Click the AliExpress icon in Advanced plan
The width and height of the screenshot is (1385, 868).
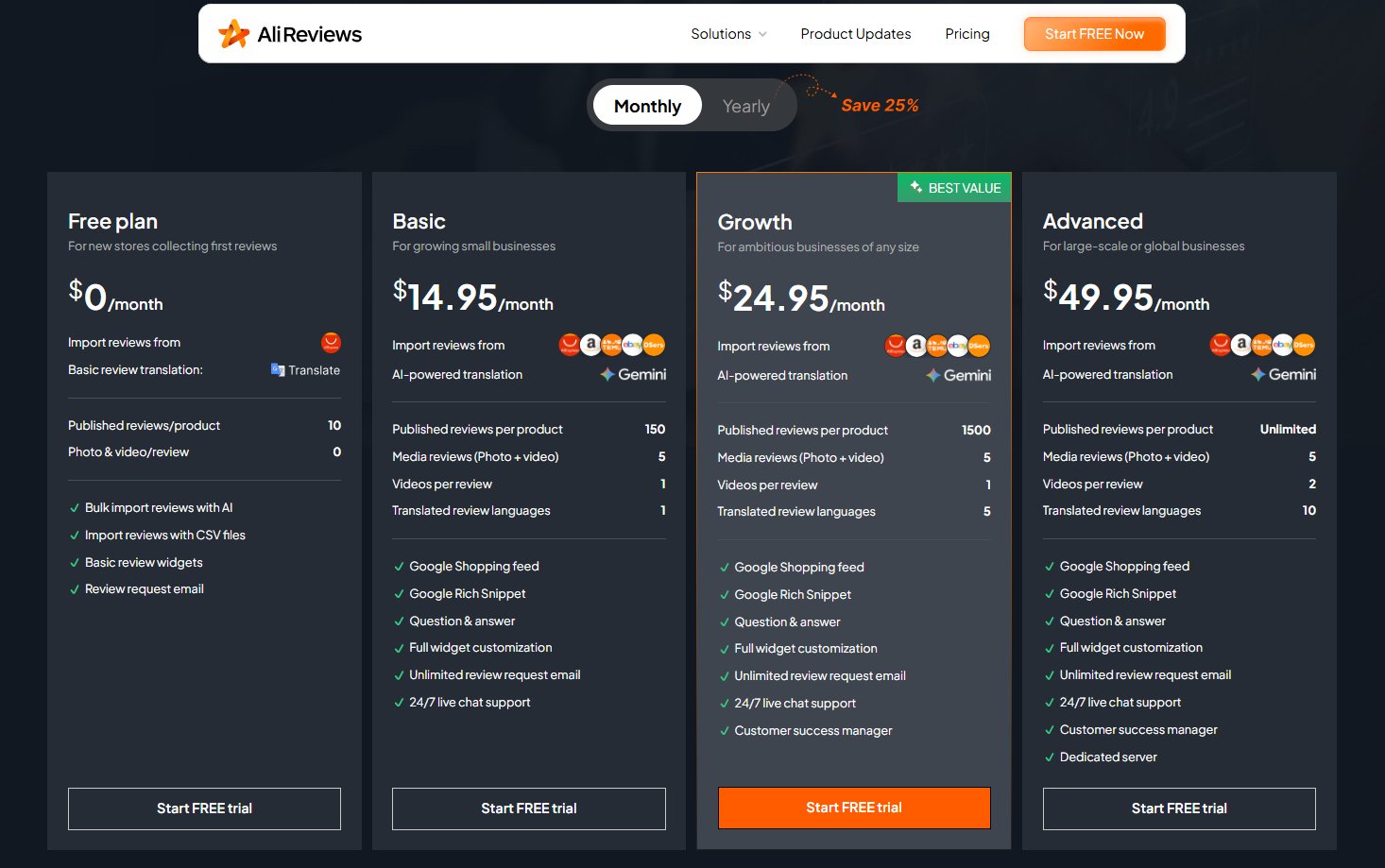[x=1221, y=345]
